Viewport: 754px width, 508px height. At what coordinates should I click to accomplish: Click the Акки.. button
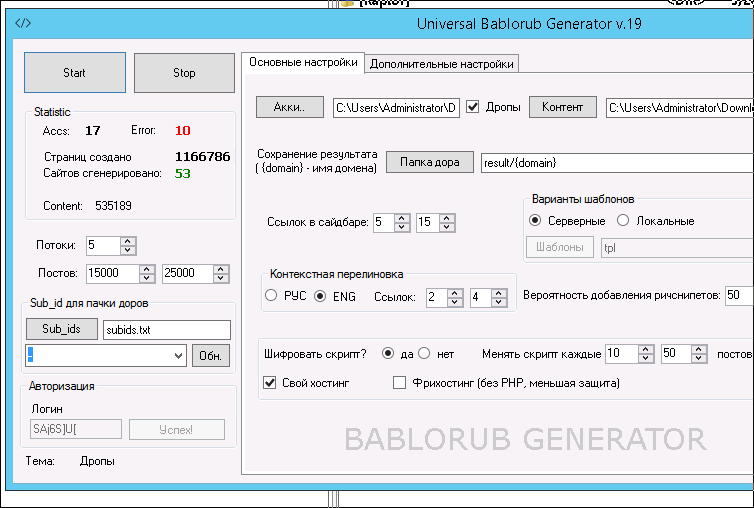[289, 107]
